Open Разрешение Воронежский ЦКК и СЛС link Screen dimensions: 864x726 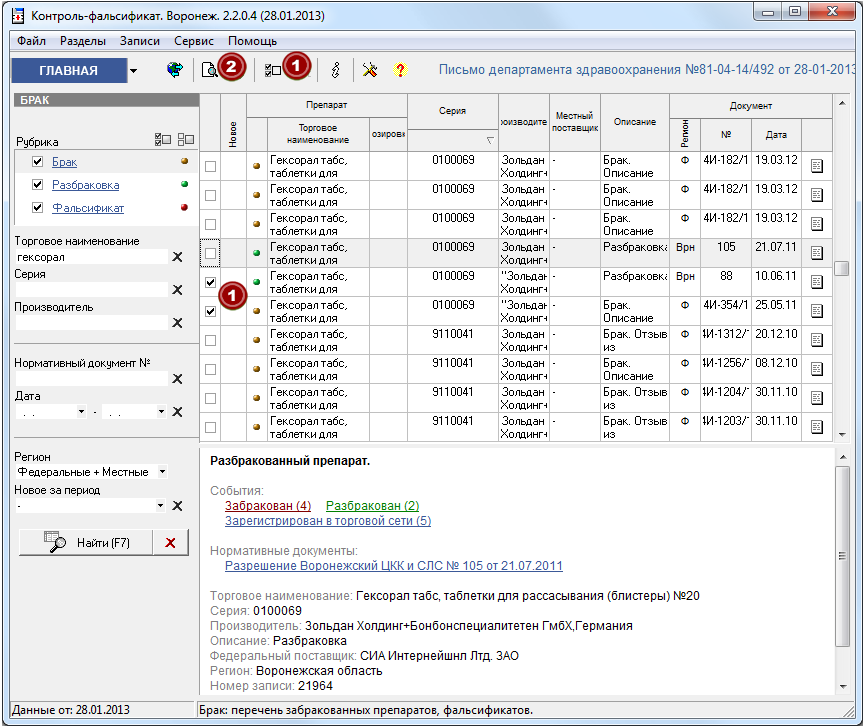tap(393, 566)
